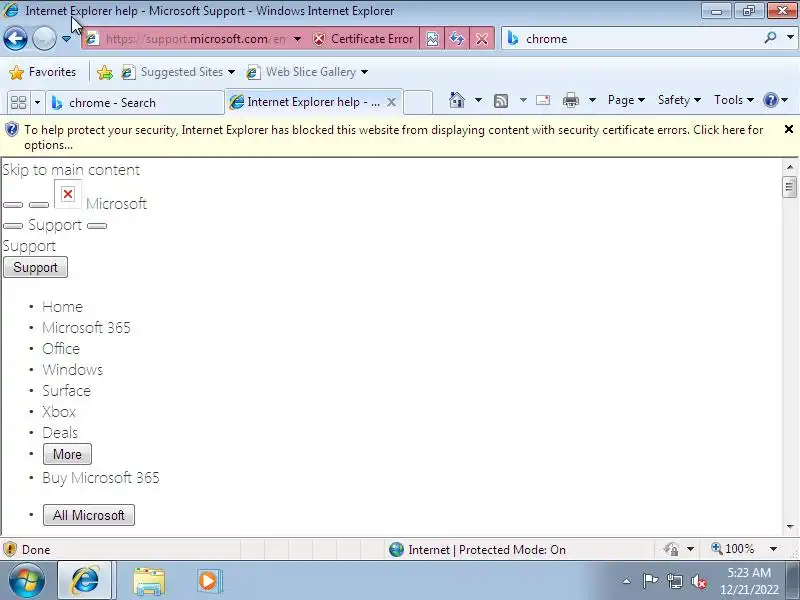Click the All Microsoft button

tap(89, 515)
